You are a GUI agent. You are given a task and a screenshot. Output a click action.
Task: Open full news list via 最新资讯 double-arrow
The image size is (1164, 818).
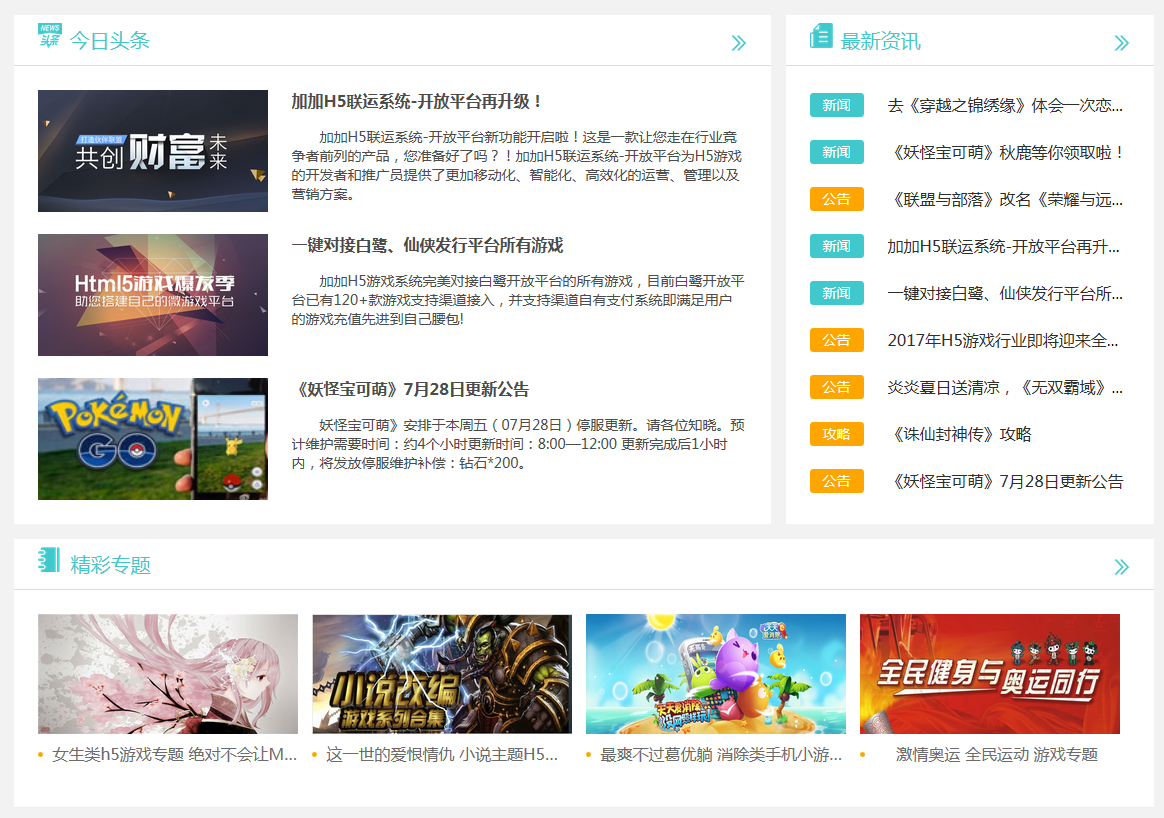(x=1123, y=42)
